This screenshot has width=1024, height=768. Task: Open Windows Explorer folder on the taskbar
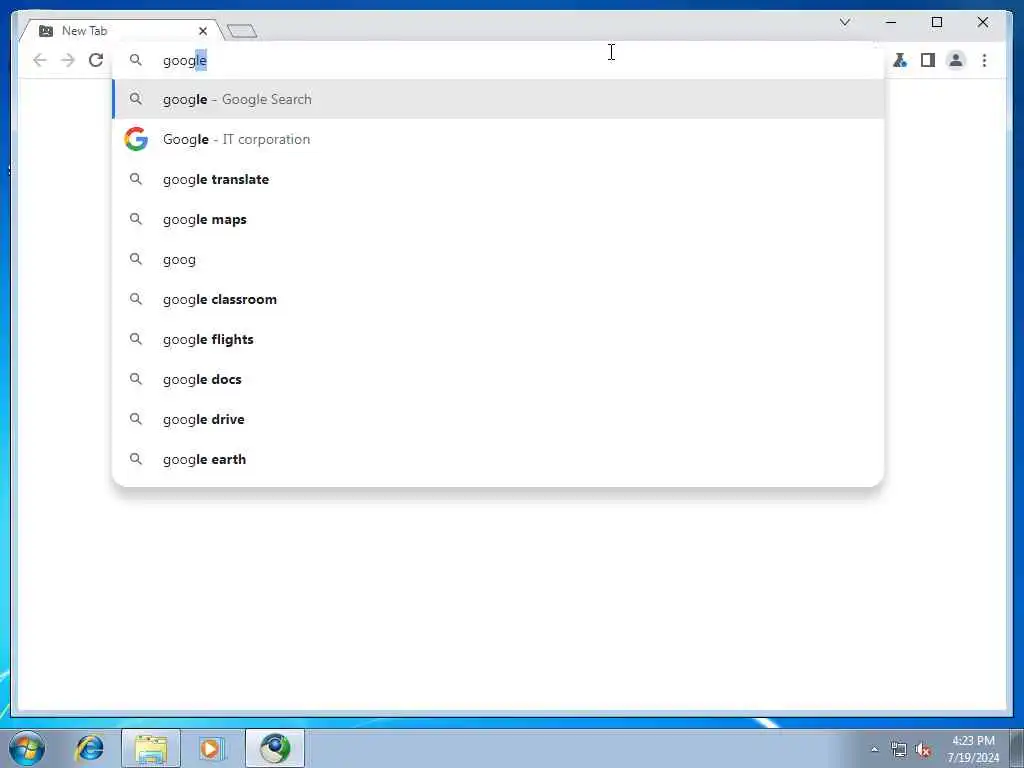click(151, 748)
